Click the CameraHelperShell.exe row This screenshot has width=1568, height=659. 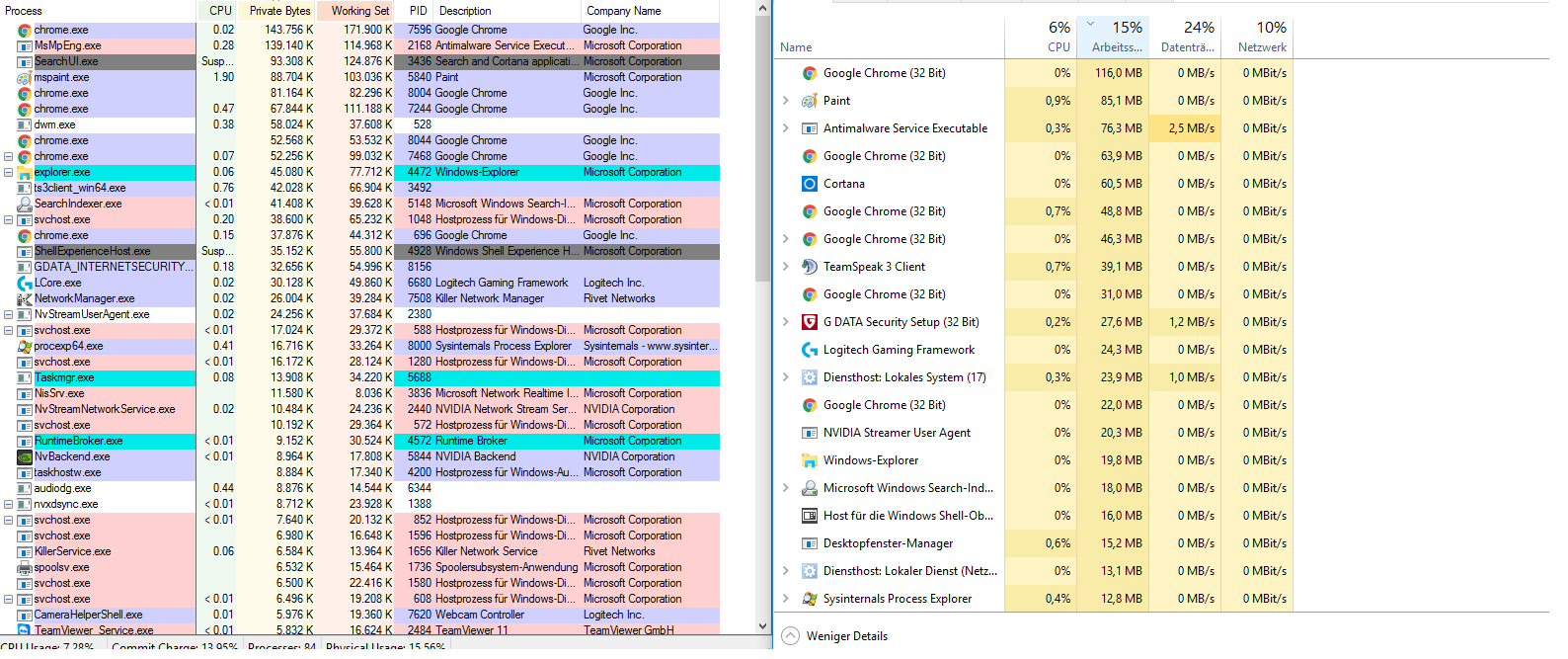[359, 615]
